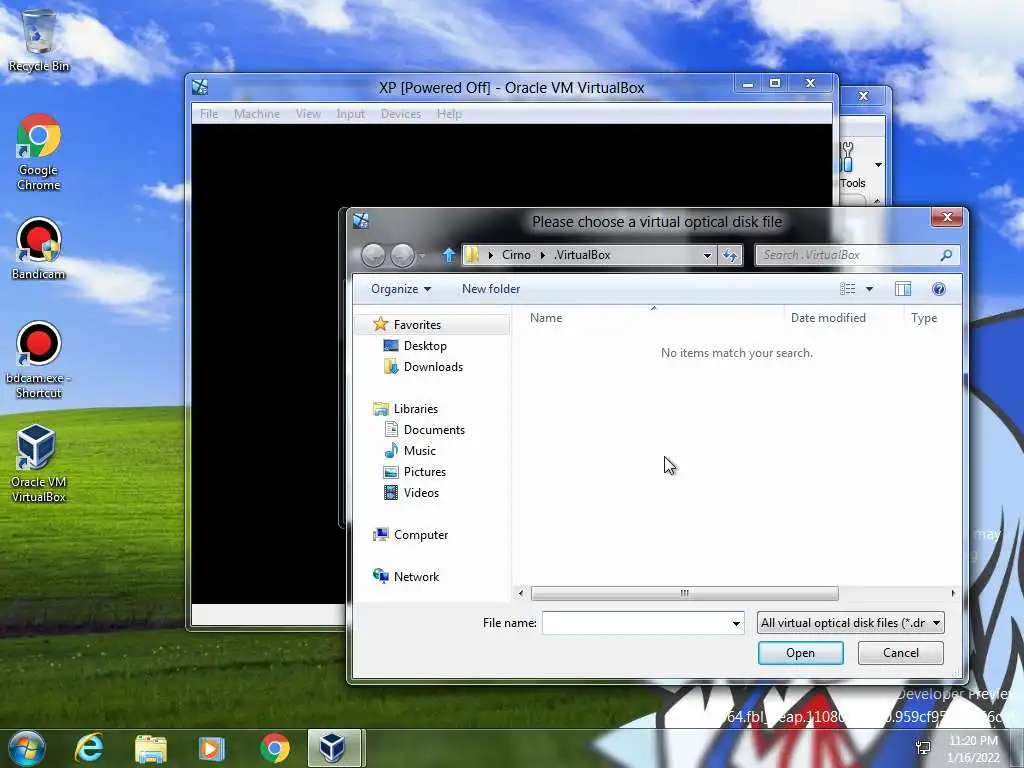Open file dialog Help icon
1024x768 pixels.
tap(938, 289)
